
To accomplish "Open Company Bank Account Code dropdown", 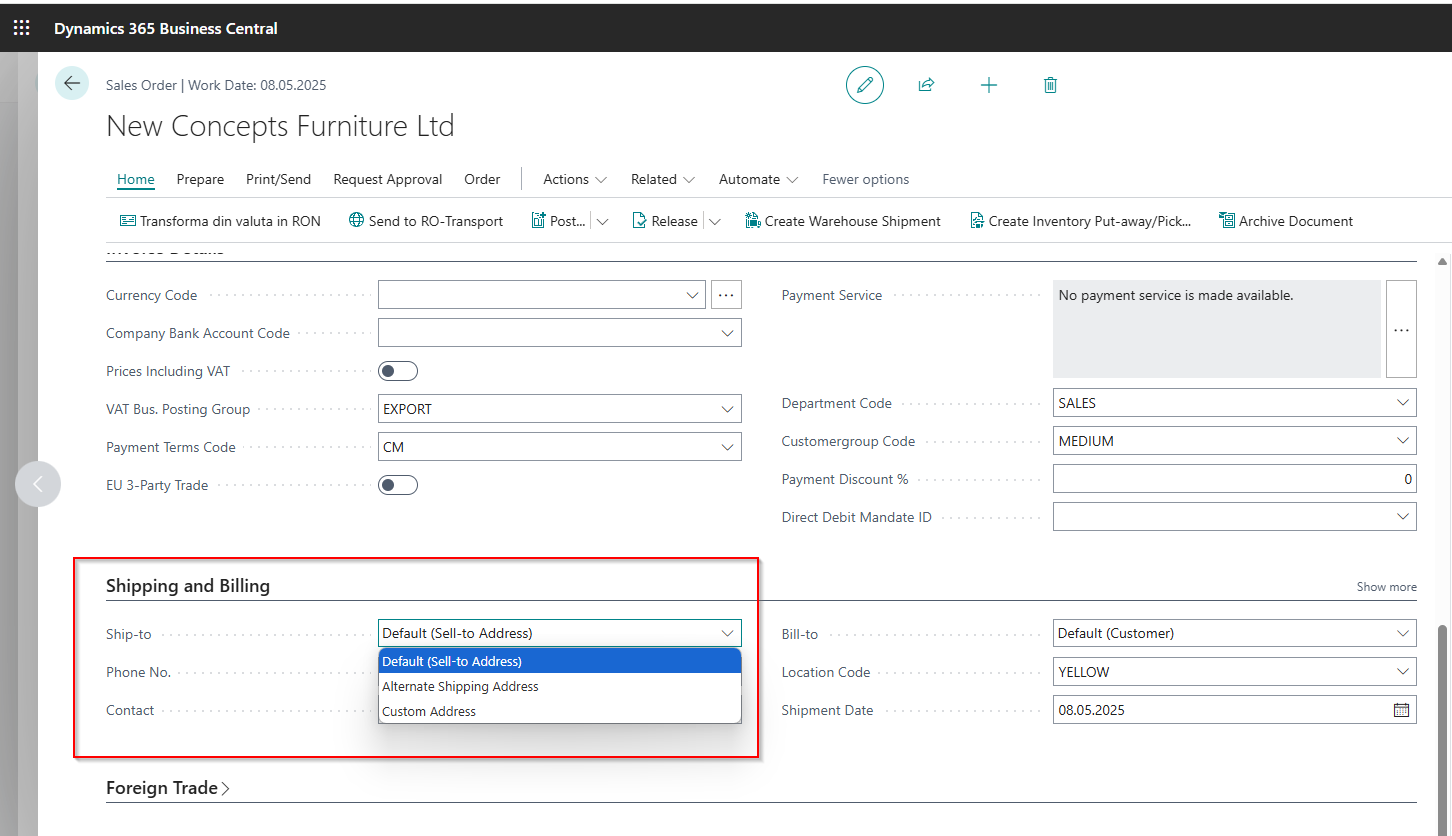I will (728, 333).
